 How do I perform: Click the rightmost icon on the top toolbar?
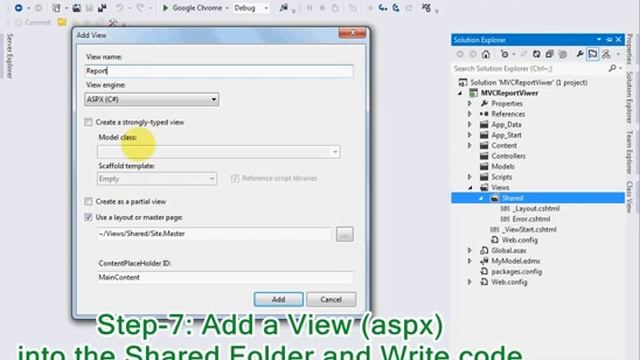click(x=426, y=8)
